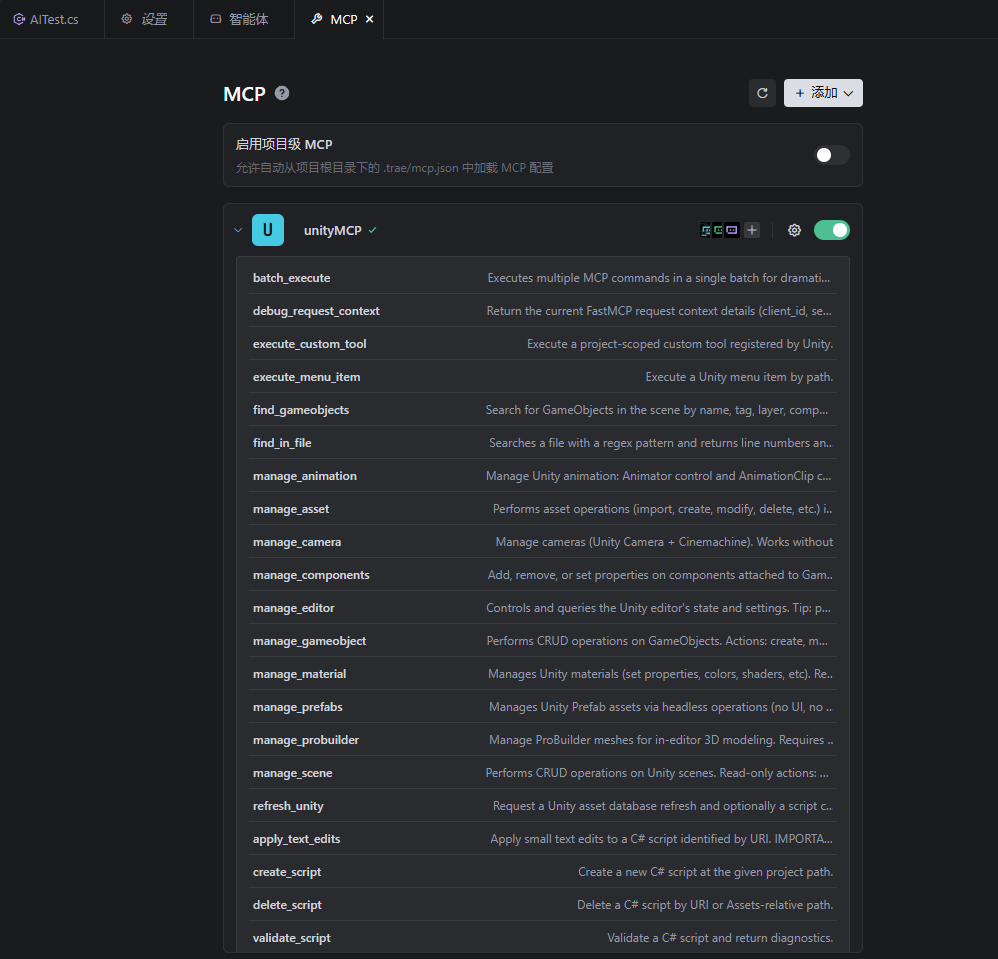Screen dimensions: 998x959
Task: Click the gear icon on 设置 tab
Action: coord(127,19)
